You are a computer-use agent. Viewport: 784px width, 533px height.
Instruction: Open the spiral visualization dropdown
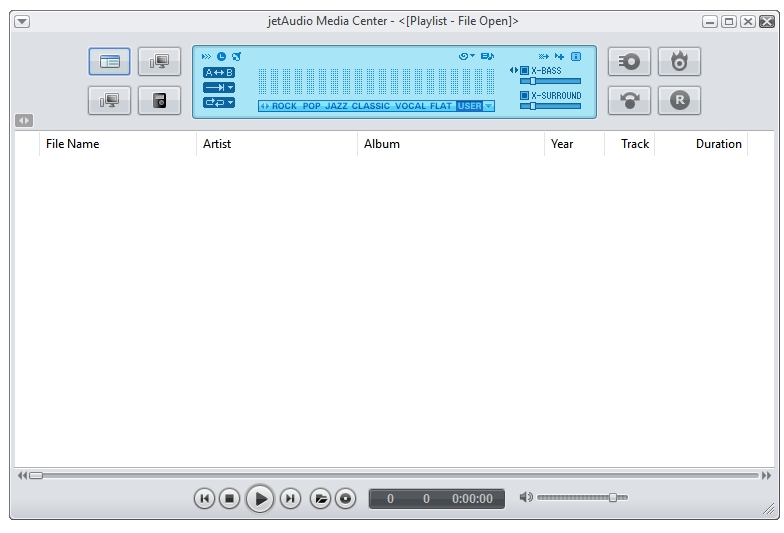click(x=466, y=56)
